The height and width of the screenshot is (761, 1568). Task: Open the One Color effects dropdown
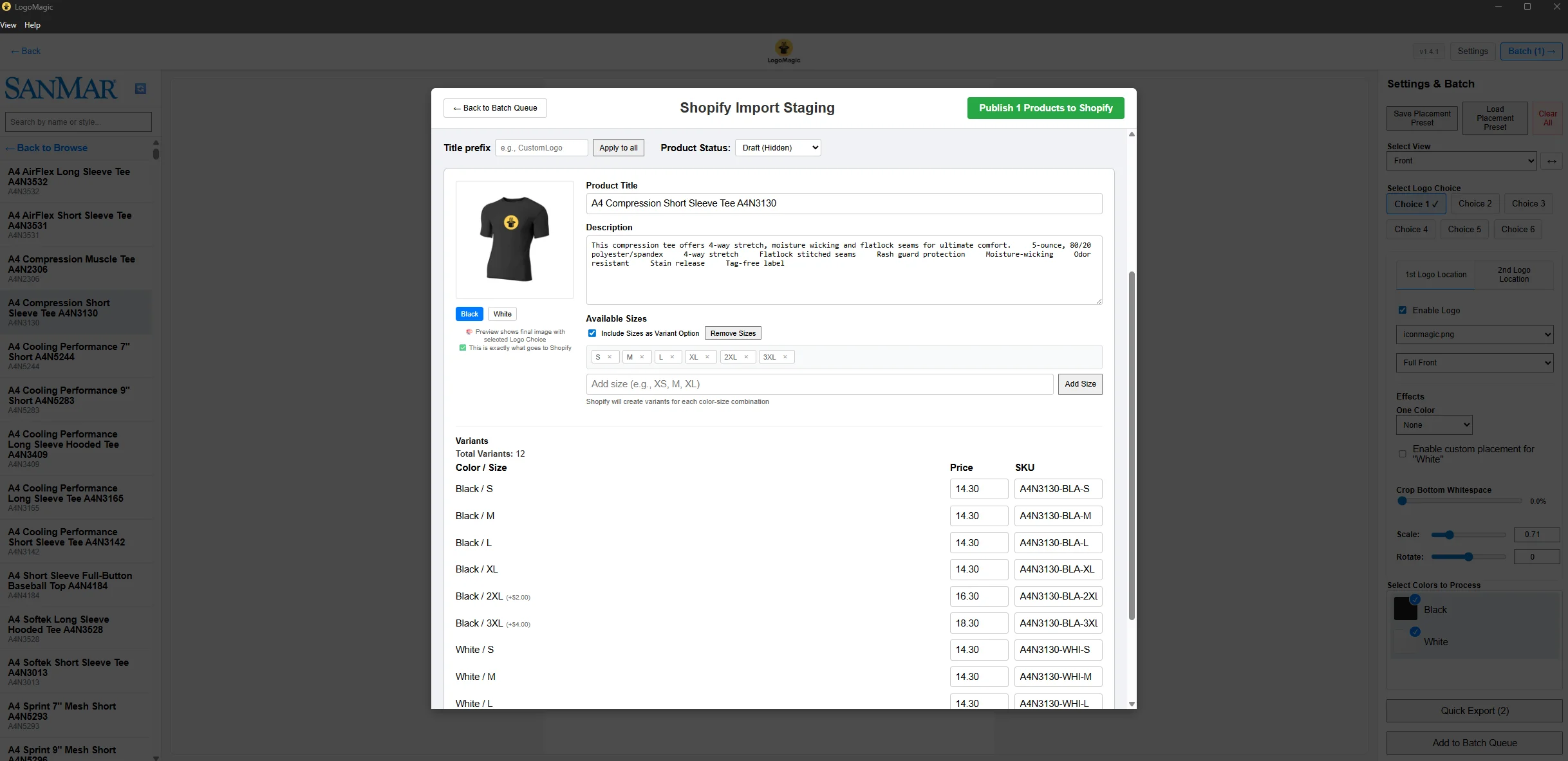(x=1434, y=425)
